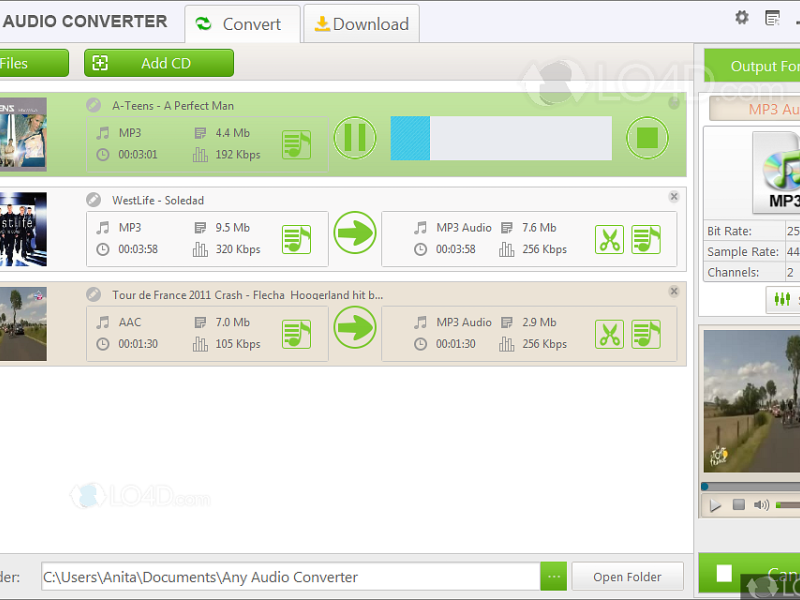
Task: Remove Tour de France track from list
Action: coord(674,291)
